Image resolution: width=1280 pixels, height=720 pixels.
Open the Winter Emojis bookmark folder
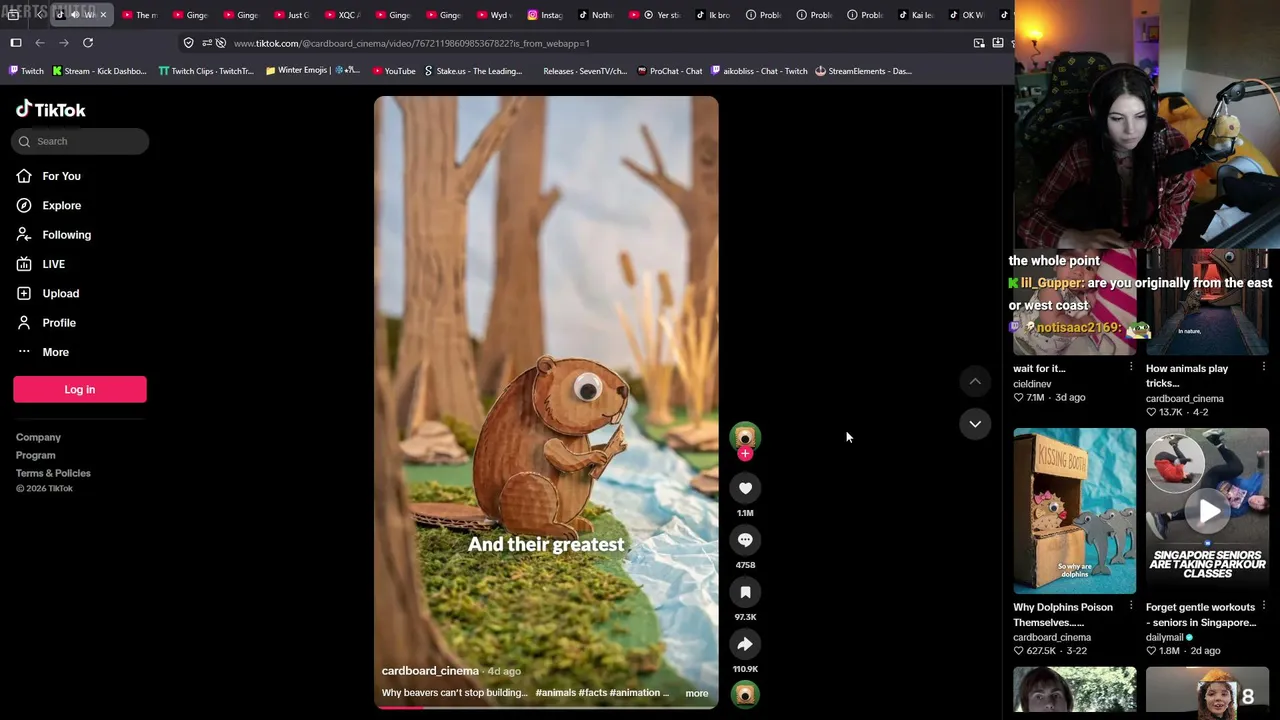coord(312,71)
